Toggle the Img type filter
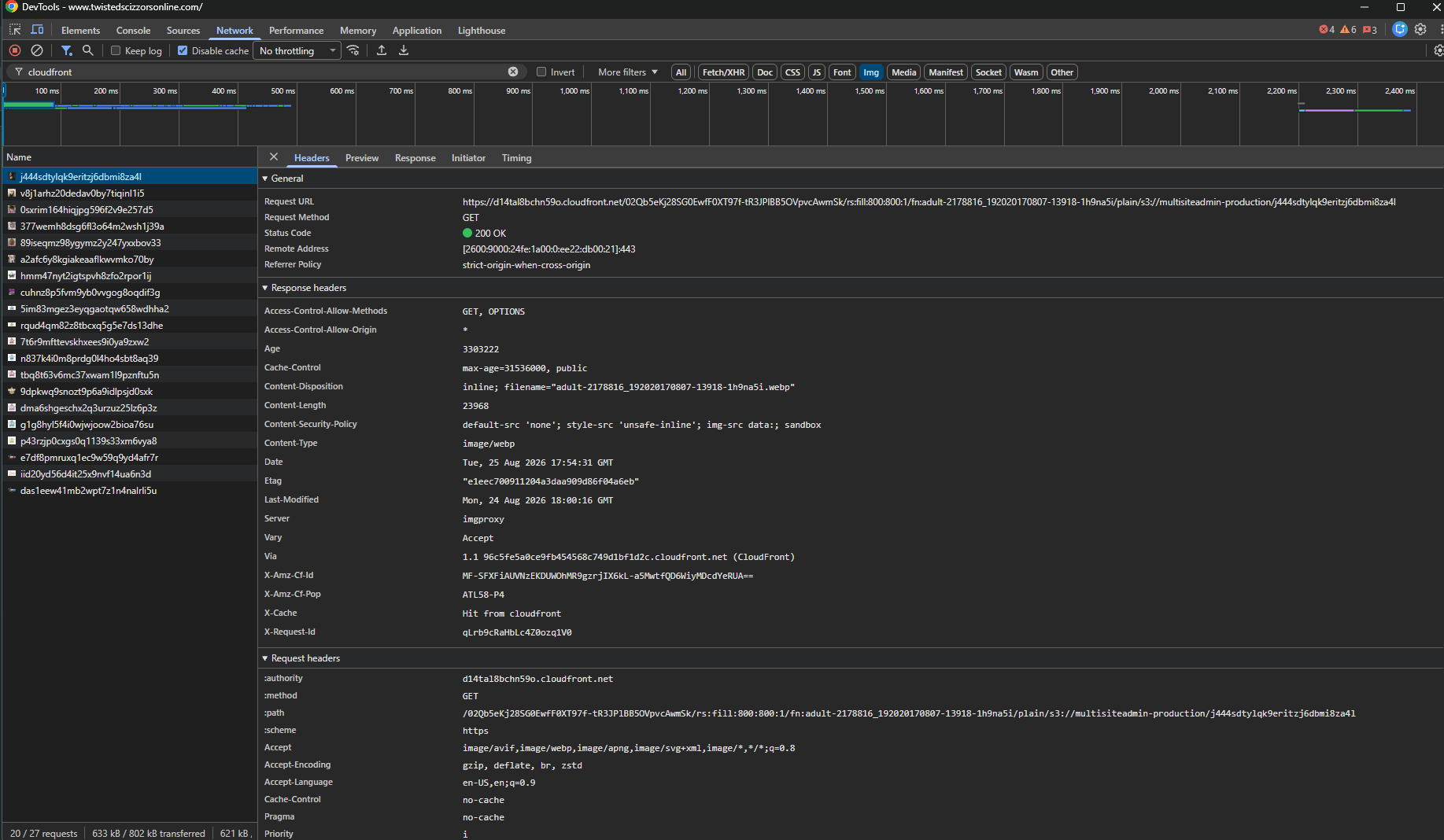This screenshot has width=1444, height=840. [871, 72]
